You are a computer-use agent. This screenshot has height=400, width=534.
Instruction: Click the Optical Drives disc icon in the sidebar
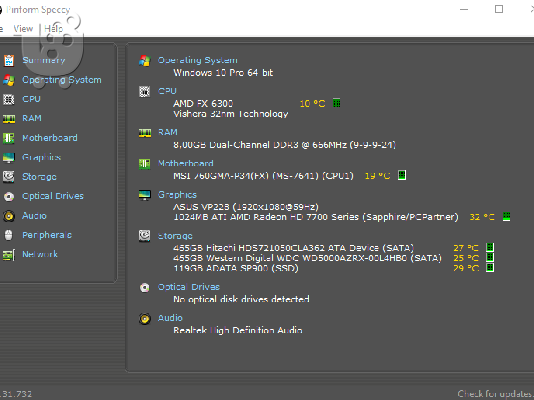9,196
